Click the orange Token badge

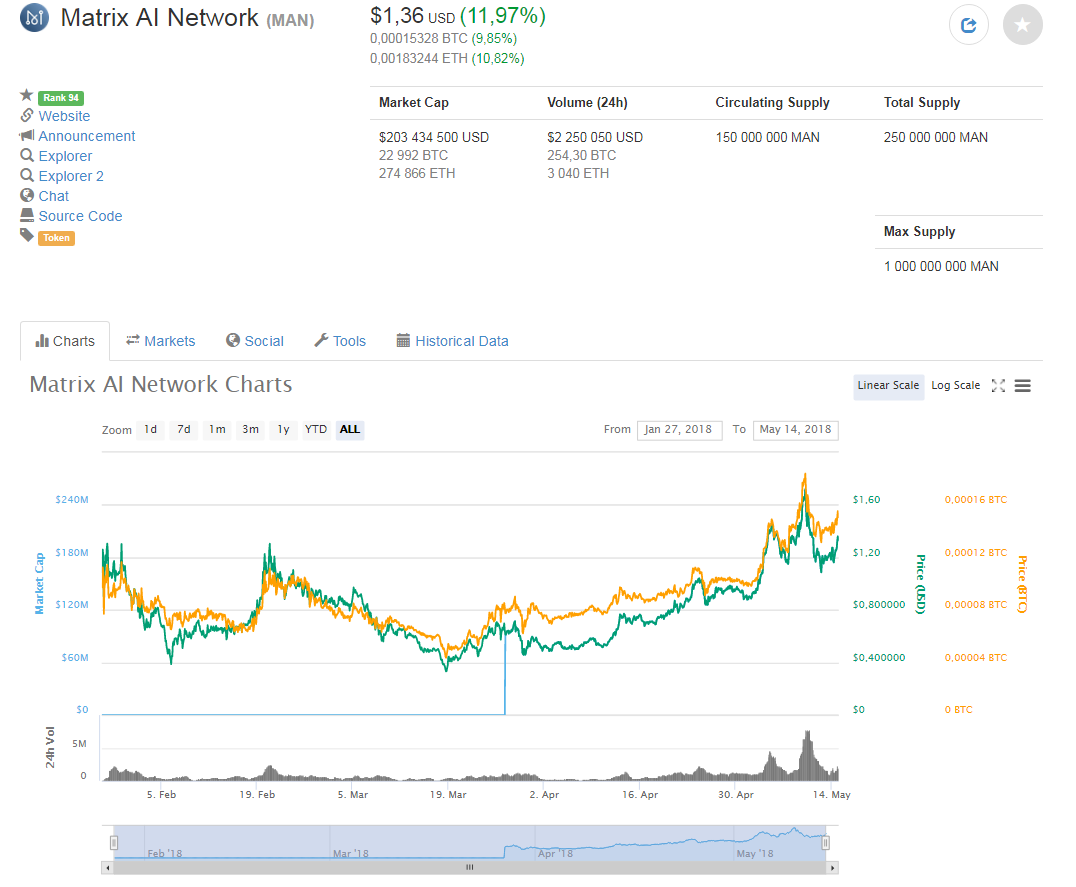56,238
